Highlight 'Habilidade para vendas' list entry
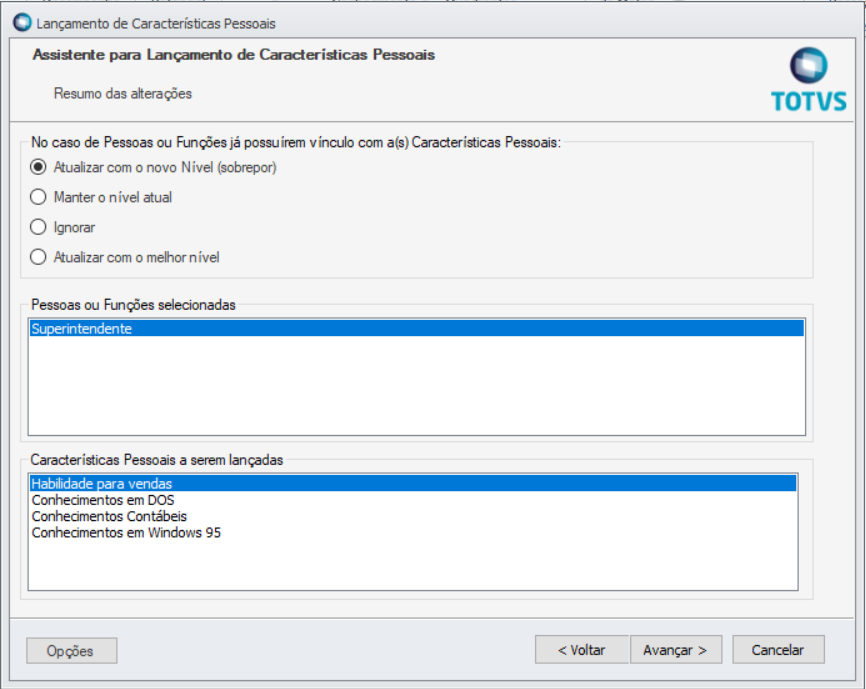 (413, 484)
